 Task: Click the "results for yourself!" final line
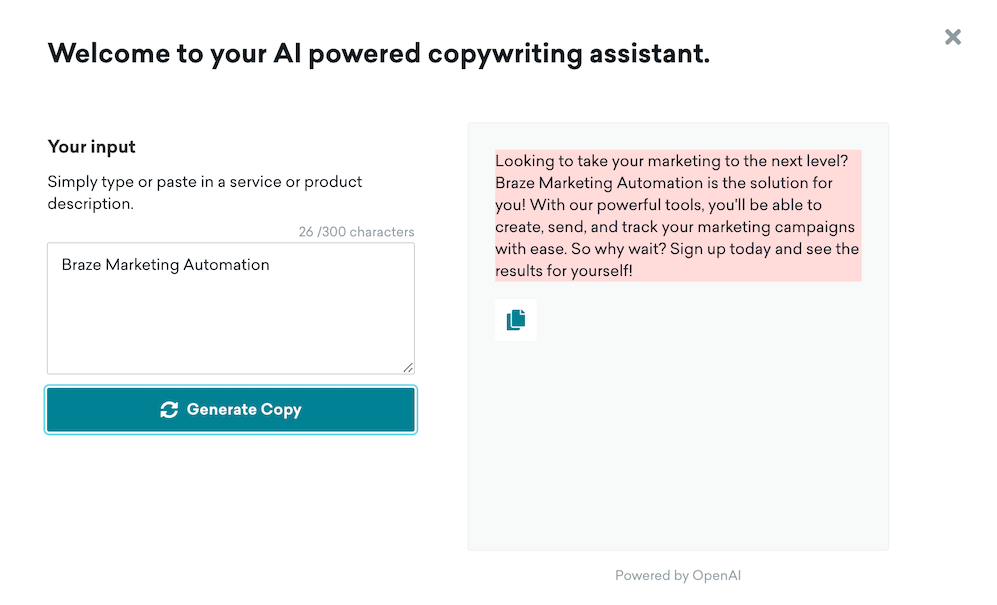[x=564, y=271]
